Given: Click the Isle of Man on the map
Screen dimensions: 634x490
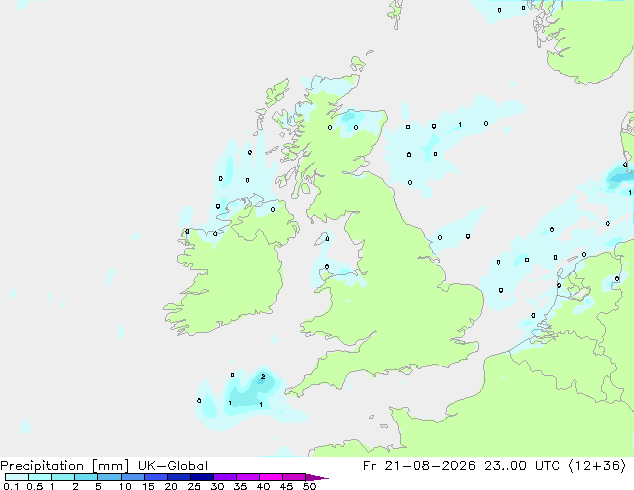Looking at the screenshot, I should click(323, 239).
